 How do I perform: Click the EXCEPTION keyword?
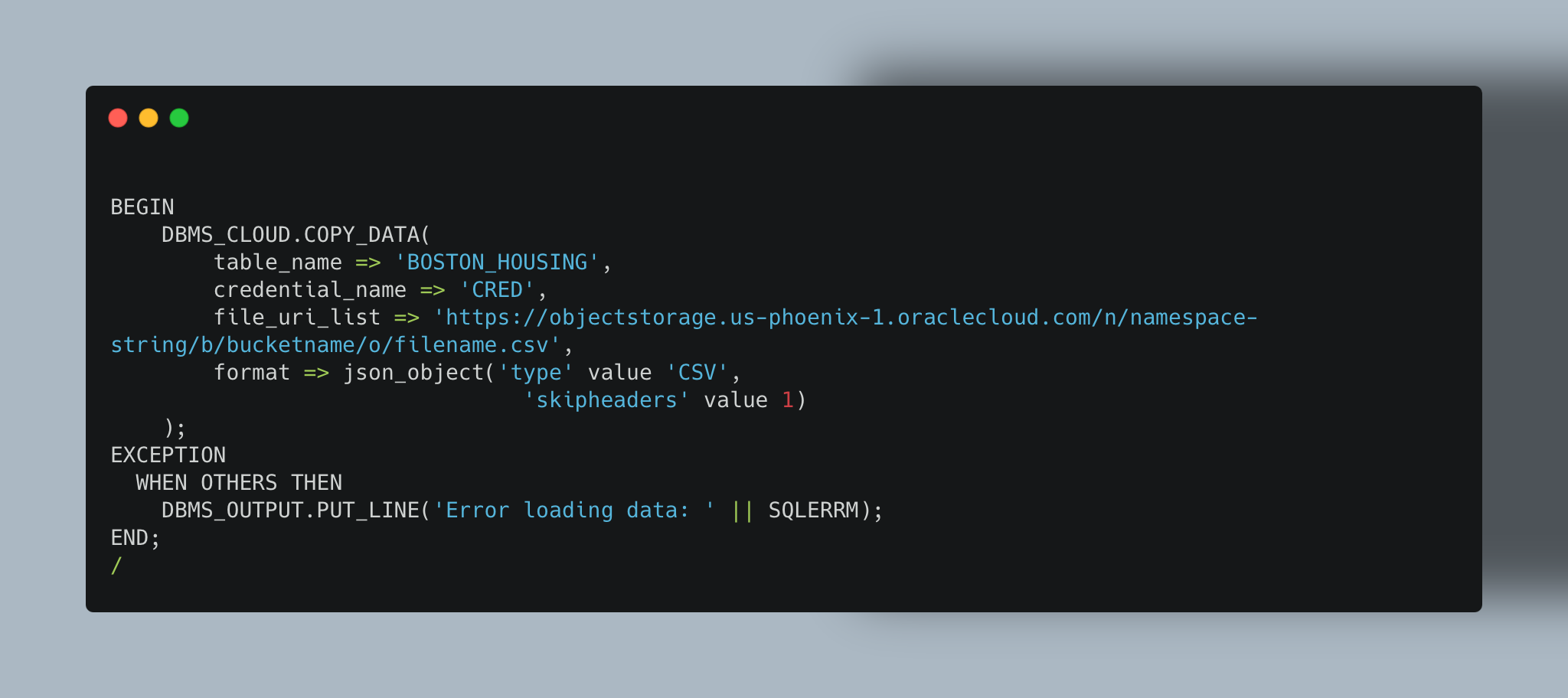168,455
